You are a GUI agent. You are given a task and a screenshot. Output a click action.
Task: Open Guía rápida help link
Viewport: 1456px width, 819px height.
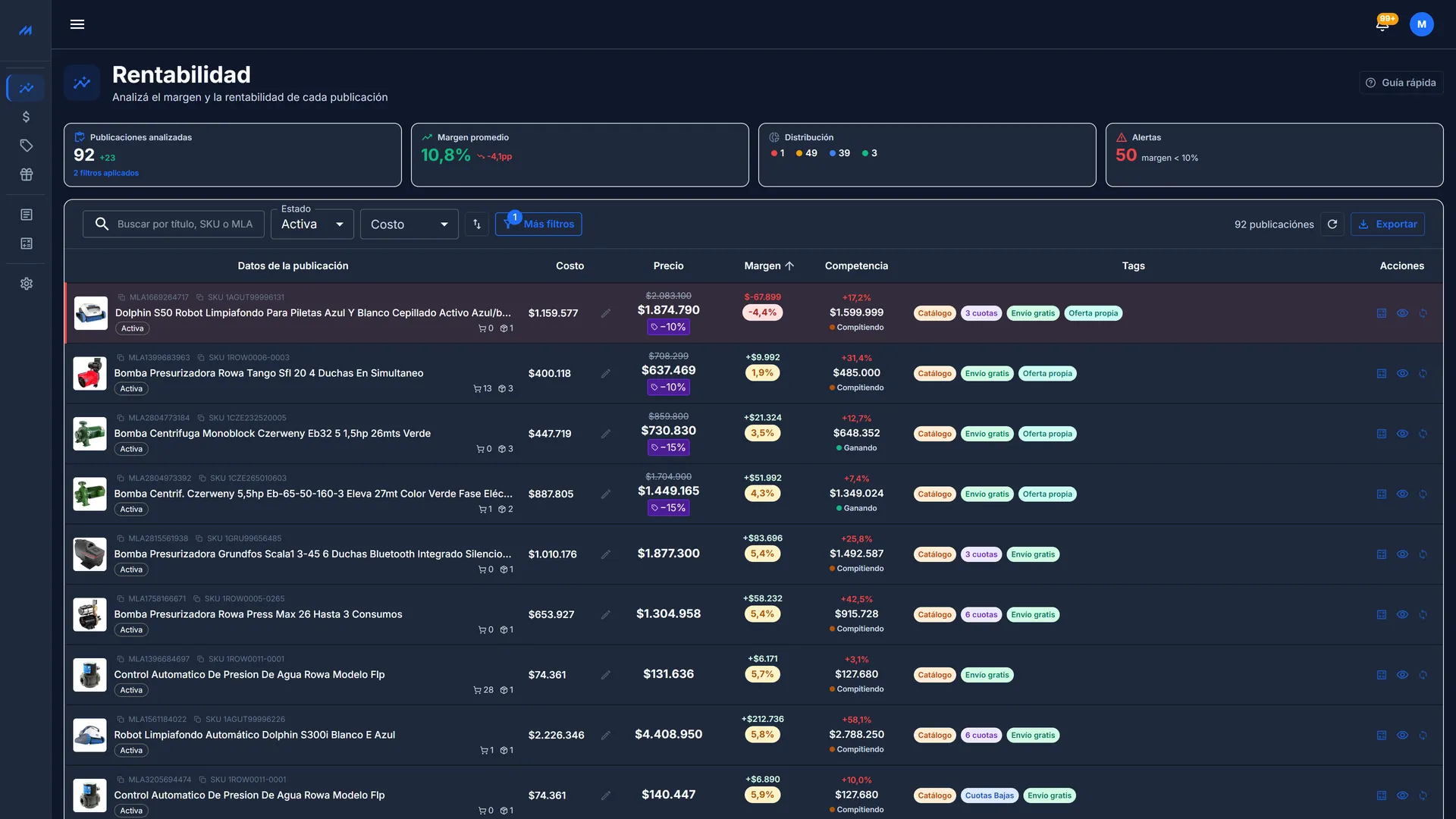click(1401, 83)
